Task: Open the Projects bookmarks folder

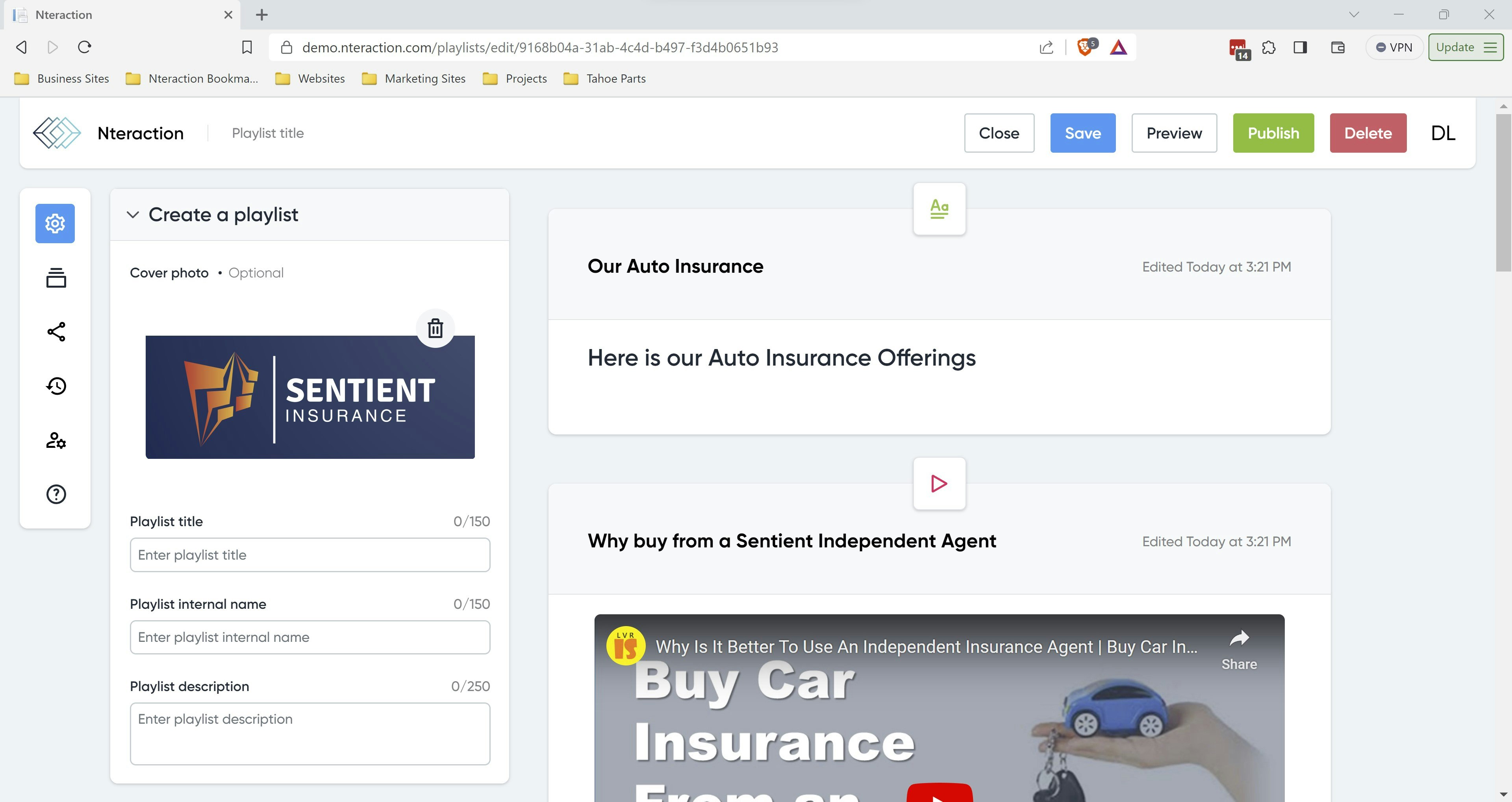Action: (515, 79)
